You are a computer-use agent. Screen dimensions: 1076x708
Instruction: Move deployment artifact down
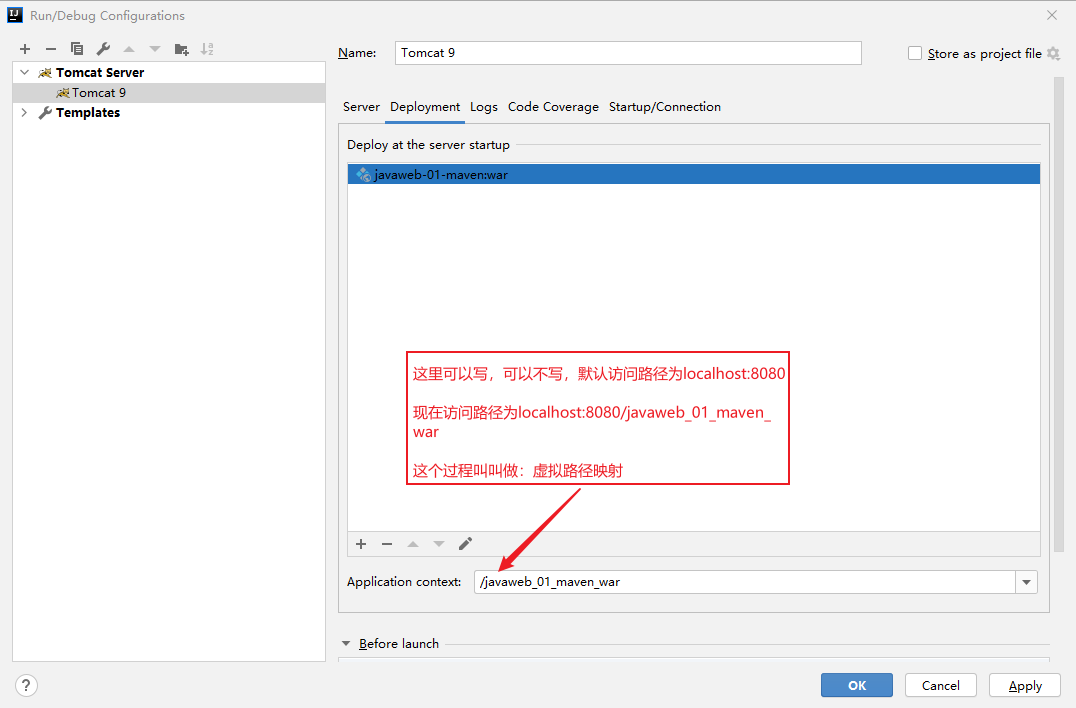(x=439, y=544)
